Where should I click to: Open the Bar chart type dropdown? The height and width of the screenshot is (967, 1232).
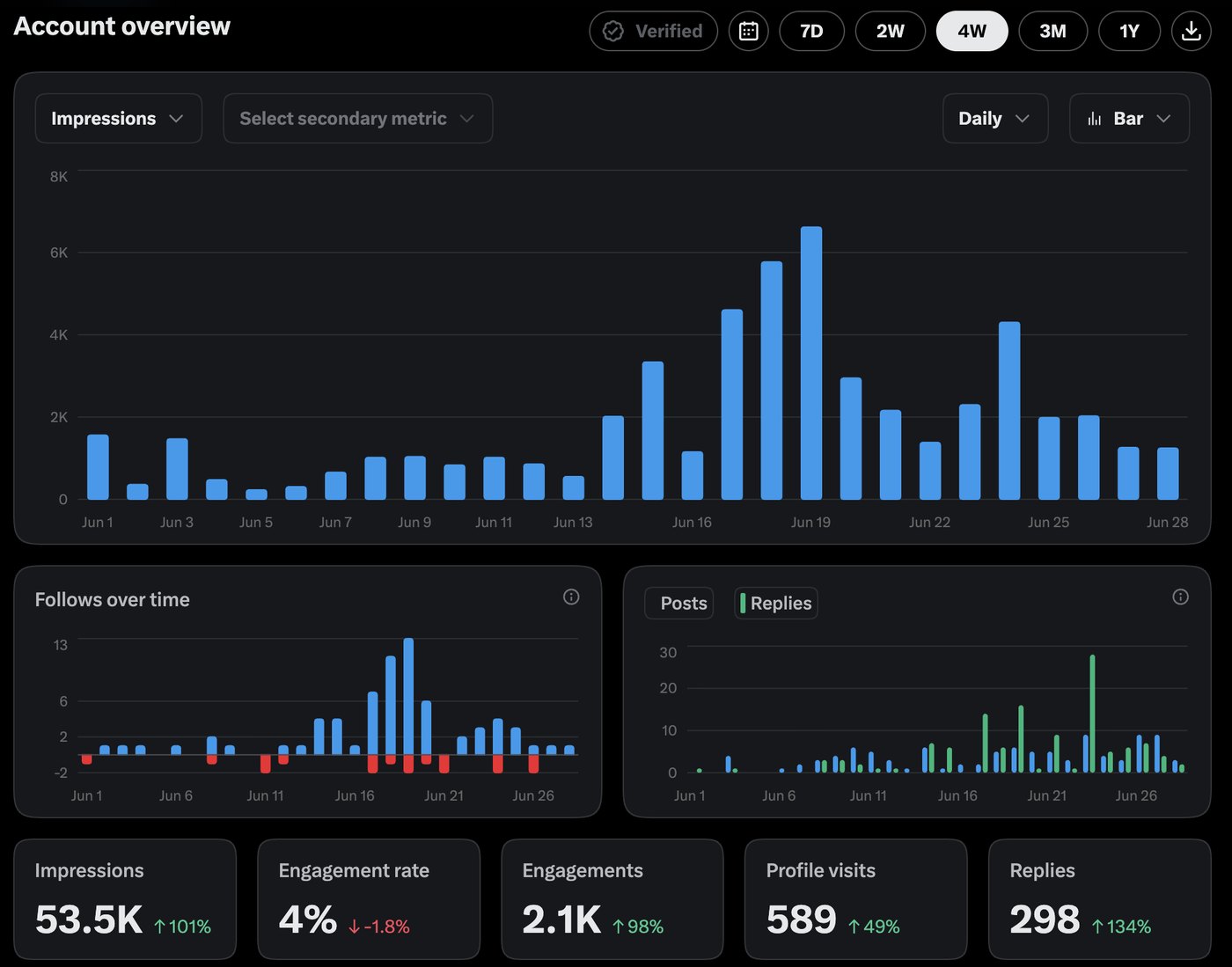point(1129,119)
